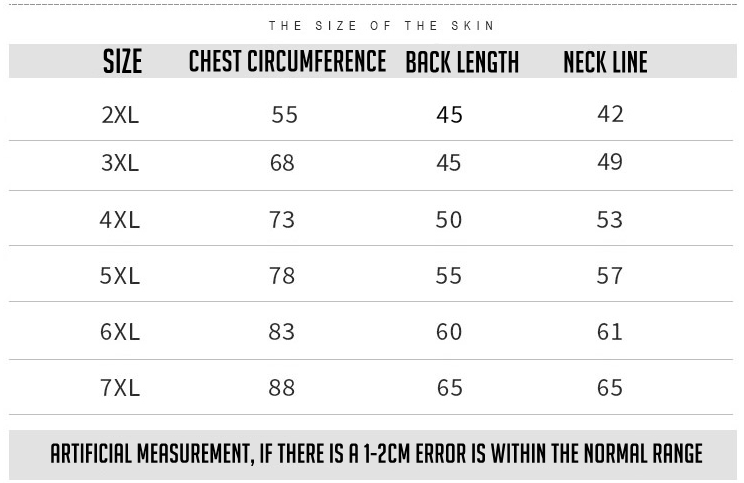Select the 5XL size row label

click(120, 276)
